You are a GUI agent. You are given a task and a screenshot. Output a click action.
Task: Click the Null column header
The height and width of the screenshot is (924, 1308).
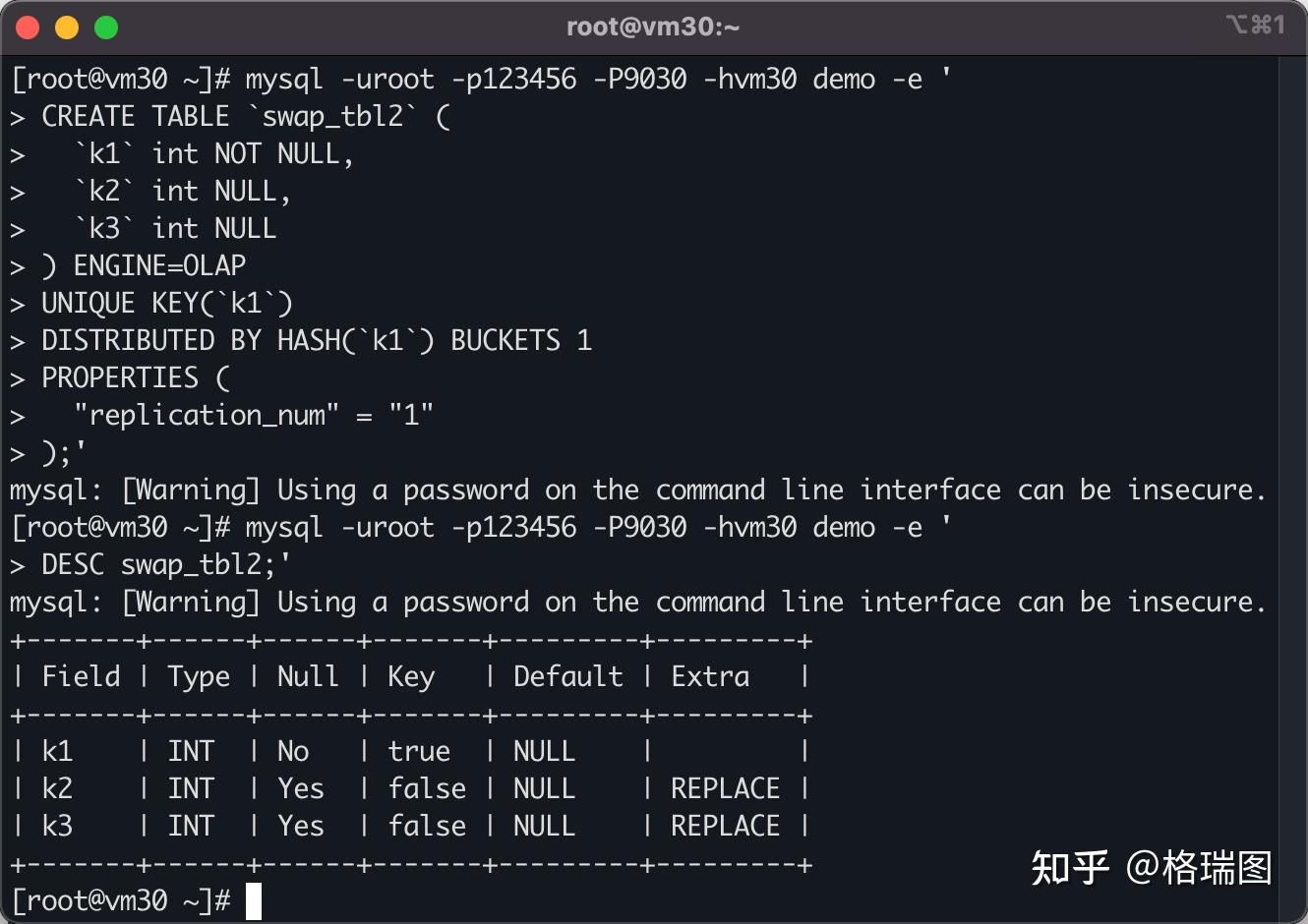coord(308,677)
